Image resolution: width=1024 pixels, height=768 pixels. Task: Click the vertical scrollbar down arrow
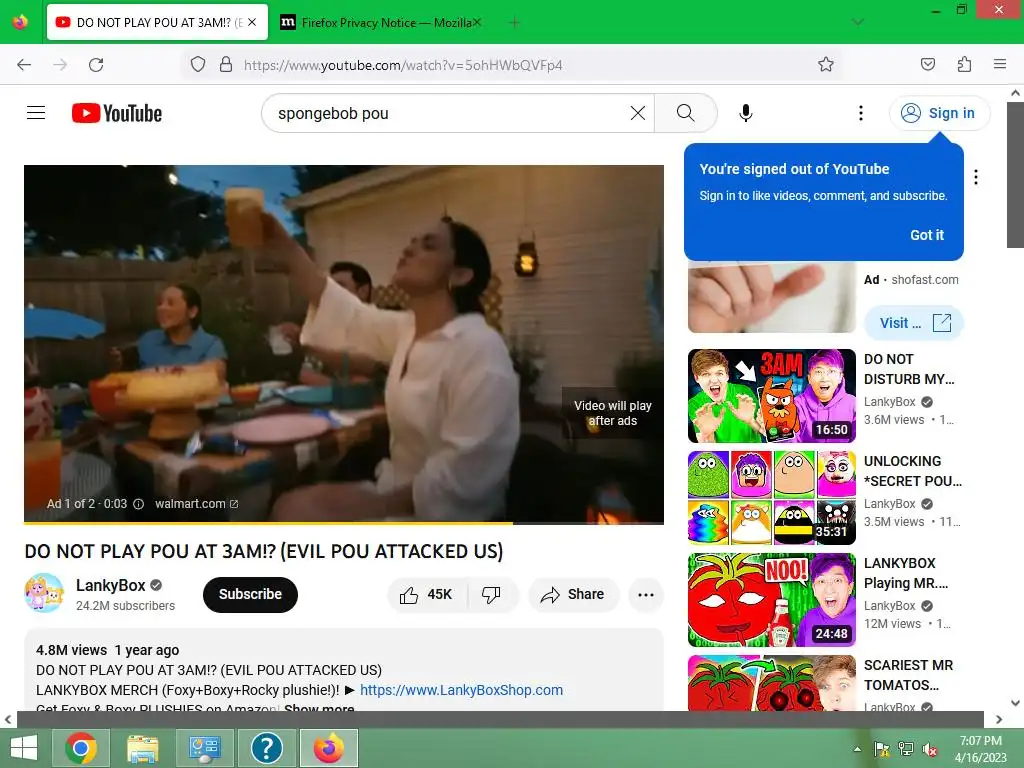(1016, 703)
